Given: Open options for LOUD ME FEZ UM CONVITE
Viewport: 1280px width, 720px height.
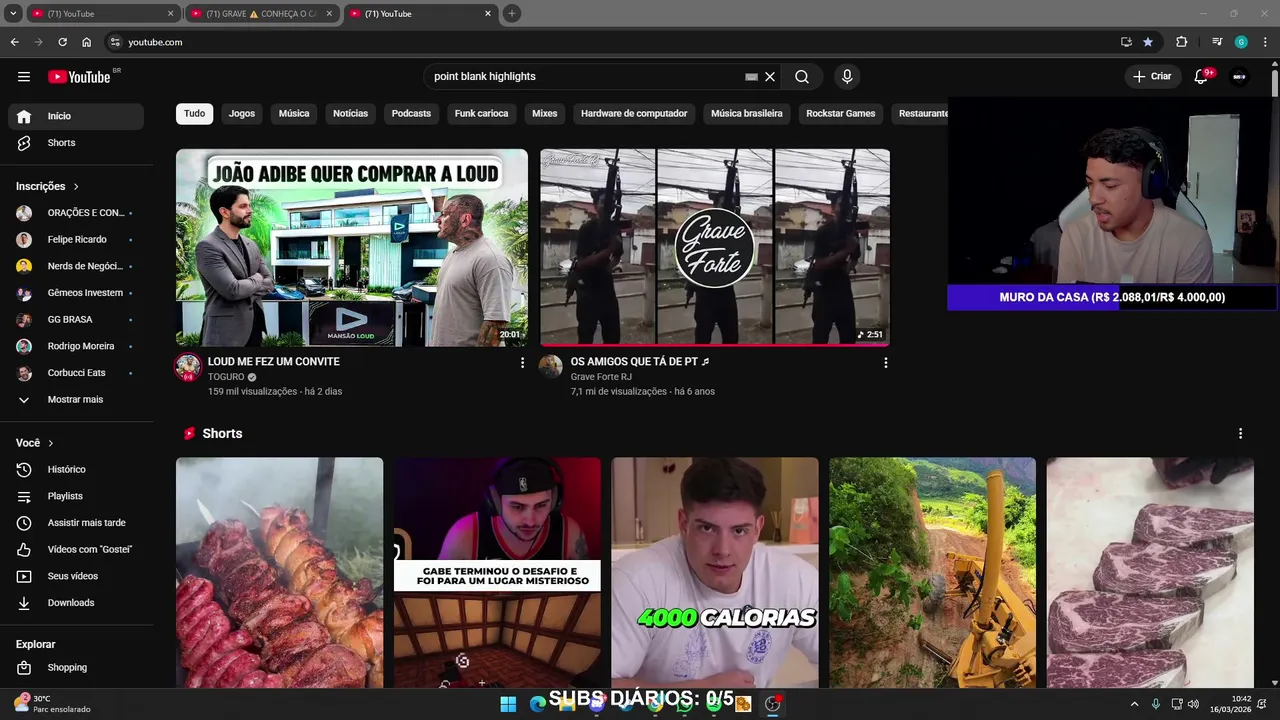Looking at the screenshot, I should (522, 363).
